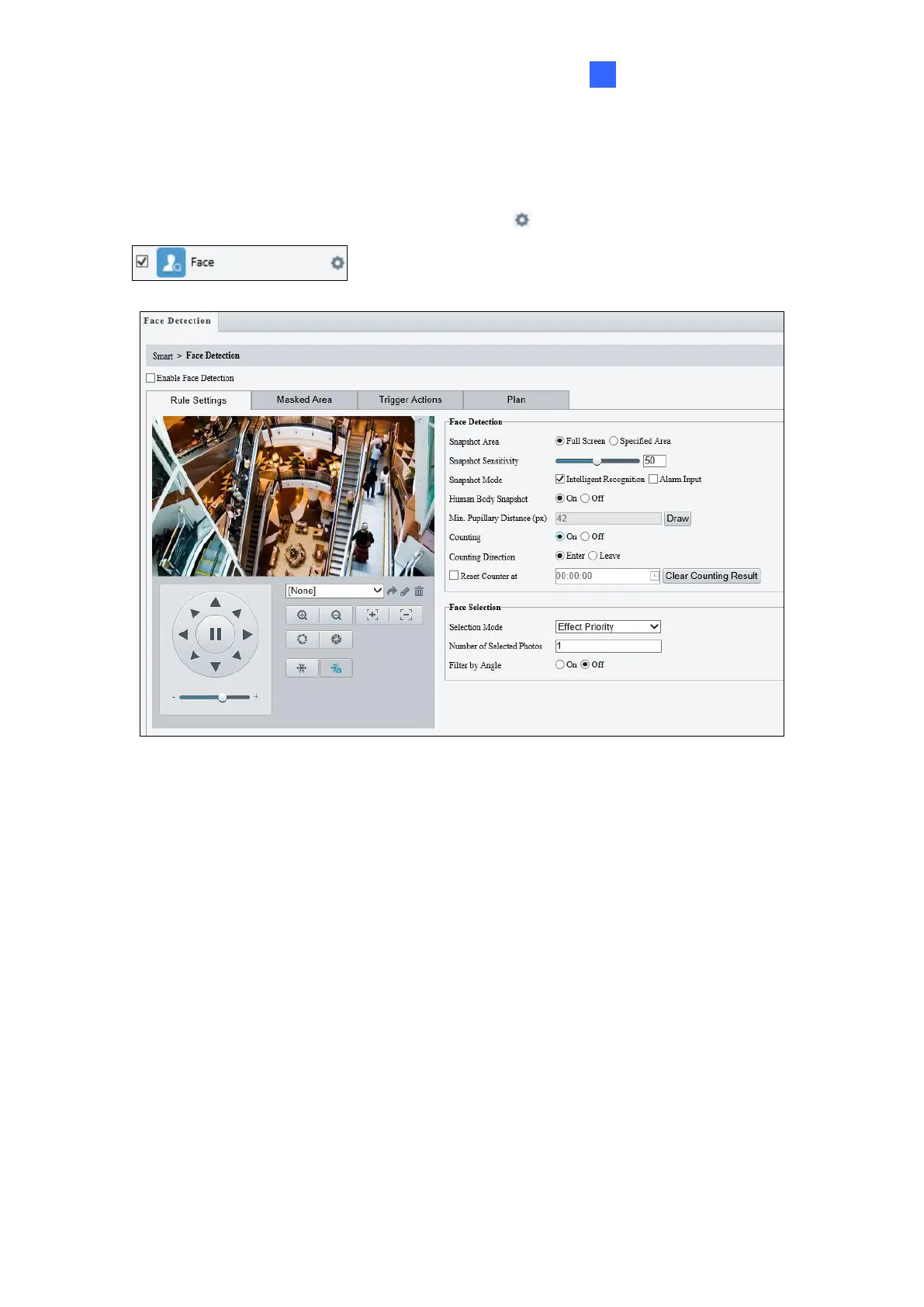Check the Alarm Input checkbox
The height and width of the screenshot is (1307, 924).
[653, 479]
